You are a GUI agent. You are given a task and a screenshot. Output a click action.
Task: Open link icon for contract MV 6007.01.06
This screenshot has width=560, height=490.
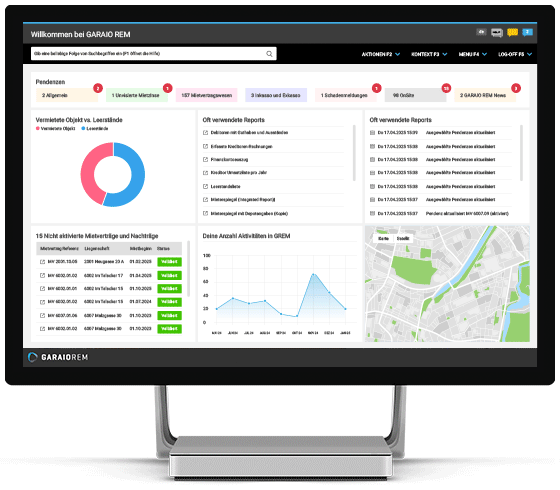tap(42, 315)
